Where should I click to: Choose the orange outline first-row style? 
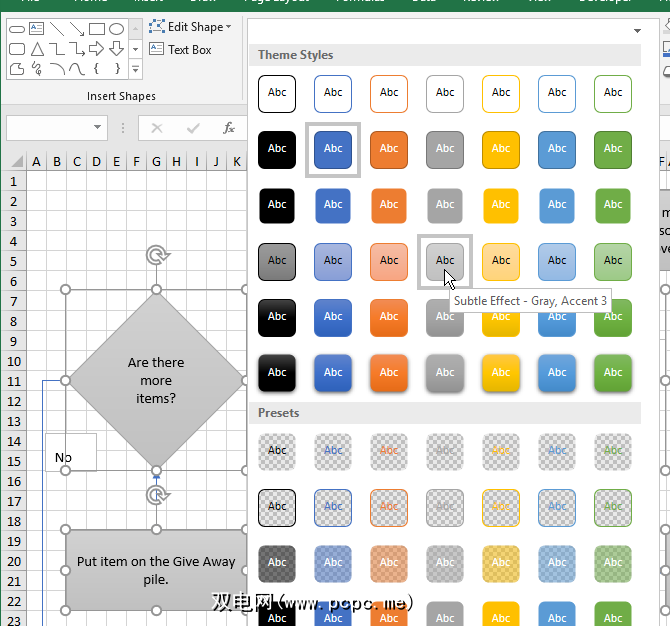pos(389,94)
